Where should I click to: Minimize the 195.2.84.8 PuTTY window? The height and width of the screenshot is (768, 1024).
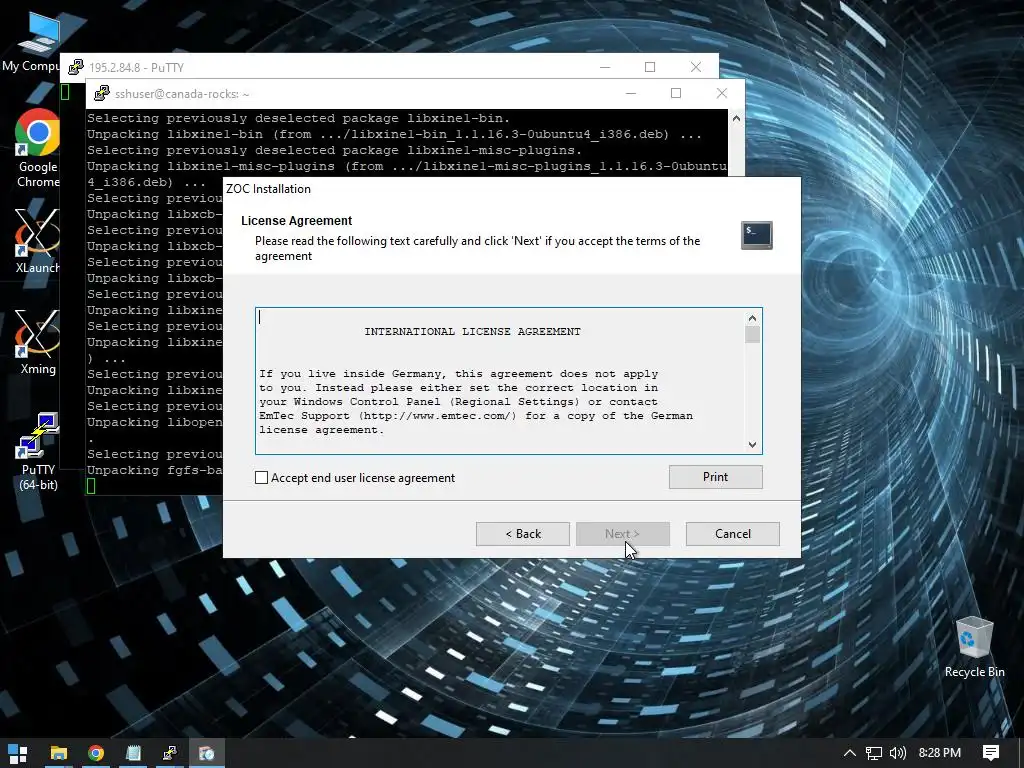pyautogui.click(x=605, y=67)
